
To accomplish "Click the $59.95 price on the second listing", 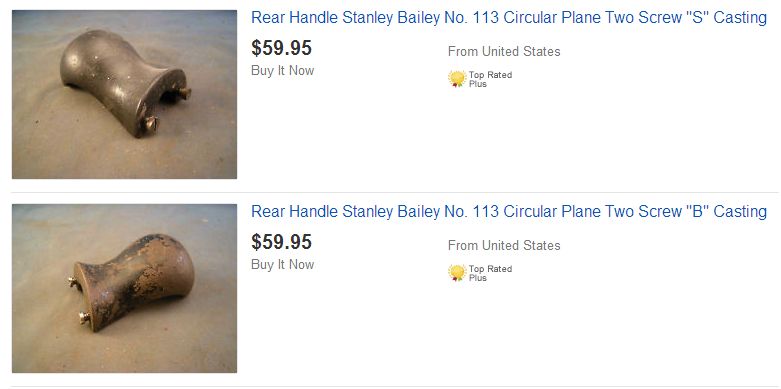I will [x=281, y=242].
